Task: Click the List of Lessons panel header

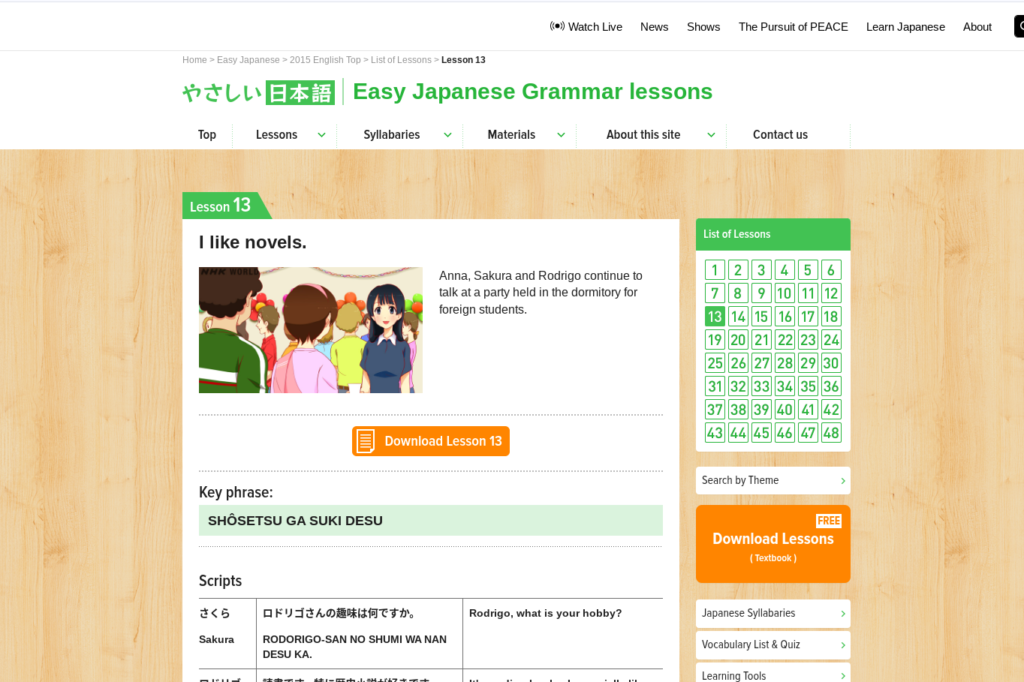Action: tap(773, 235)
